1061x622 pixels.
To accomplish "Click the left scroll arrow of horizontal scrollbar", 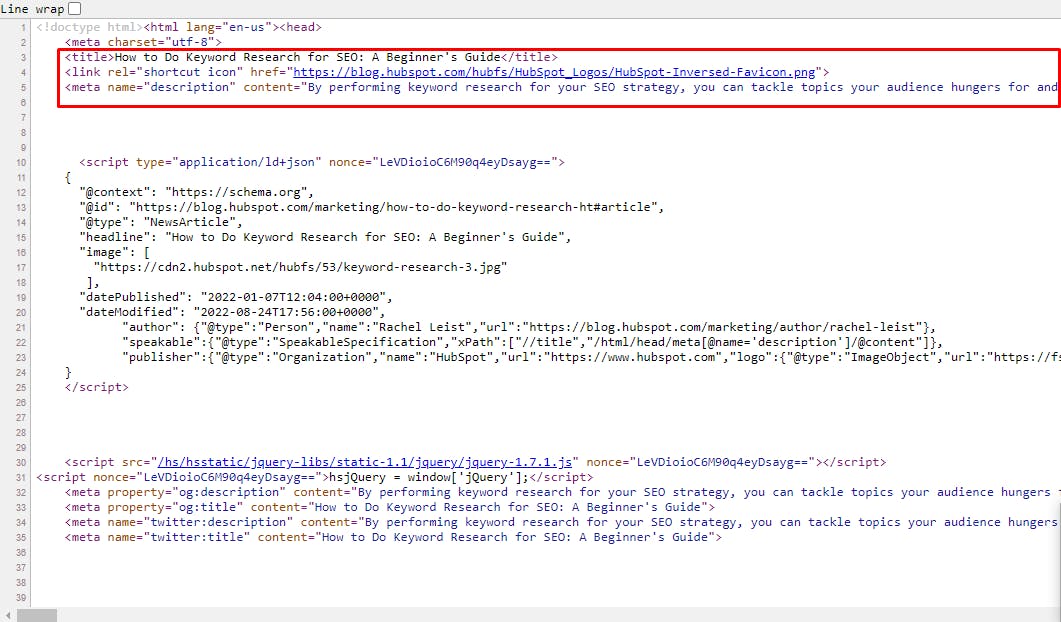I will 7,615.
